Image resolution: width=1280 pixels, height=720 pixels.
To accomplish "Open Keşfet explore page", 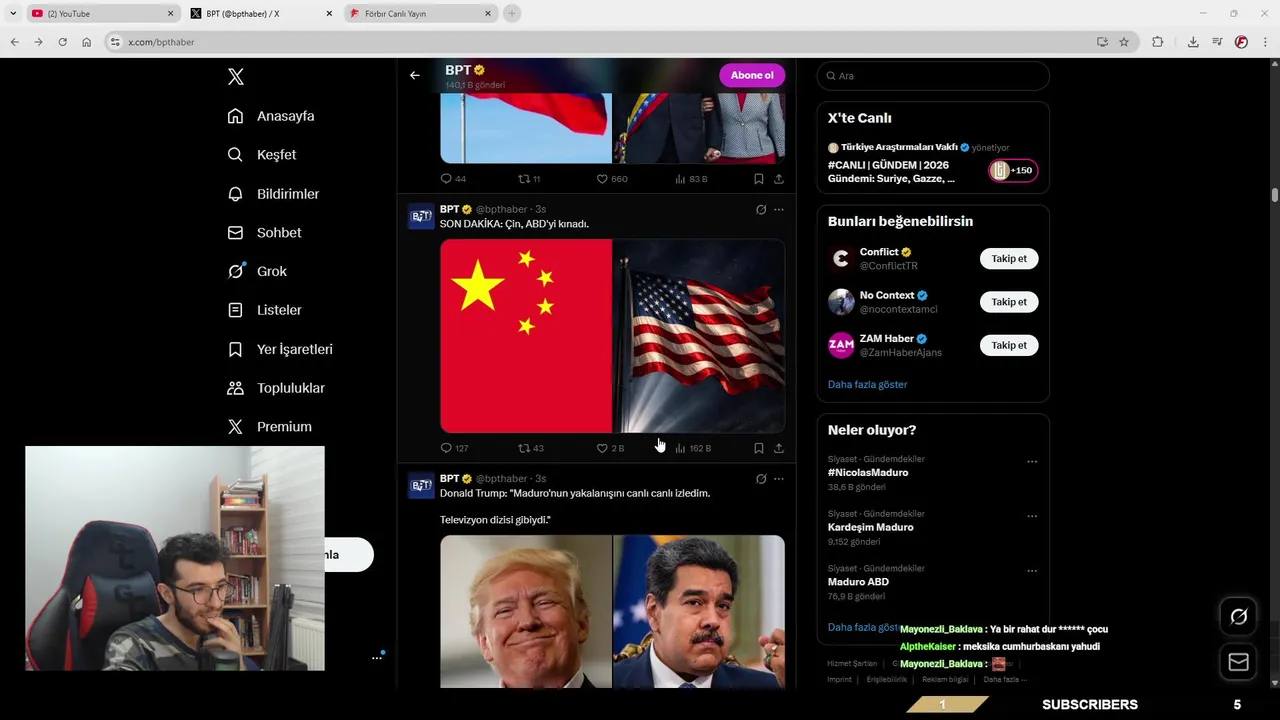I will tap(262, 155).
